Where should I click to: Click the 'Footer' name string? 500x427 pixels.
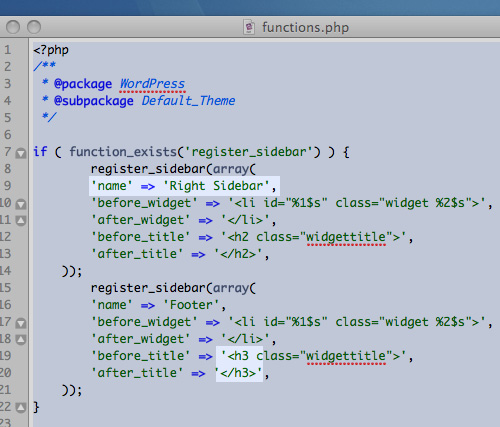tap(191, 305)
